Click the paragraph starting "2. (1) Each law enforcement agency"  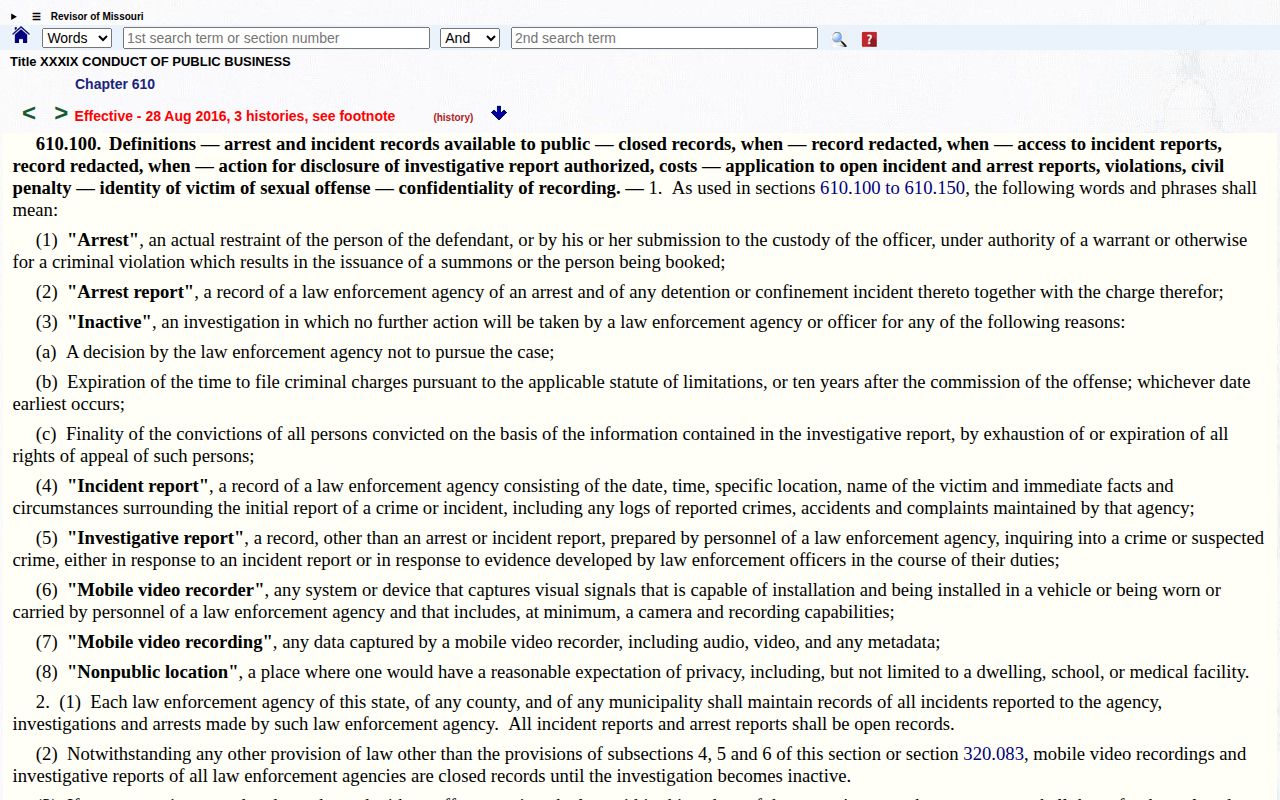[587, 713]
